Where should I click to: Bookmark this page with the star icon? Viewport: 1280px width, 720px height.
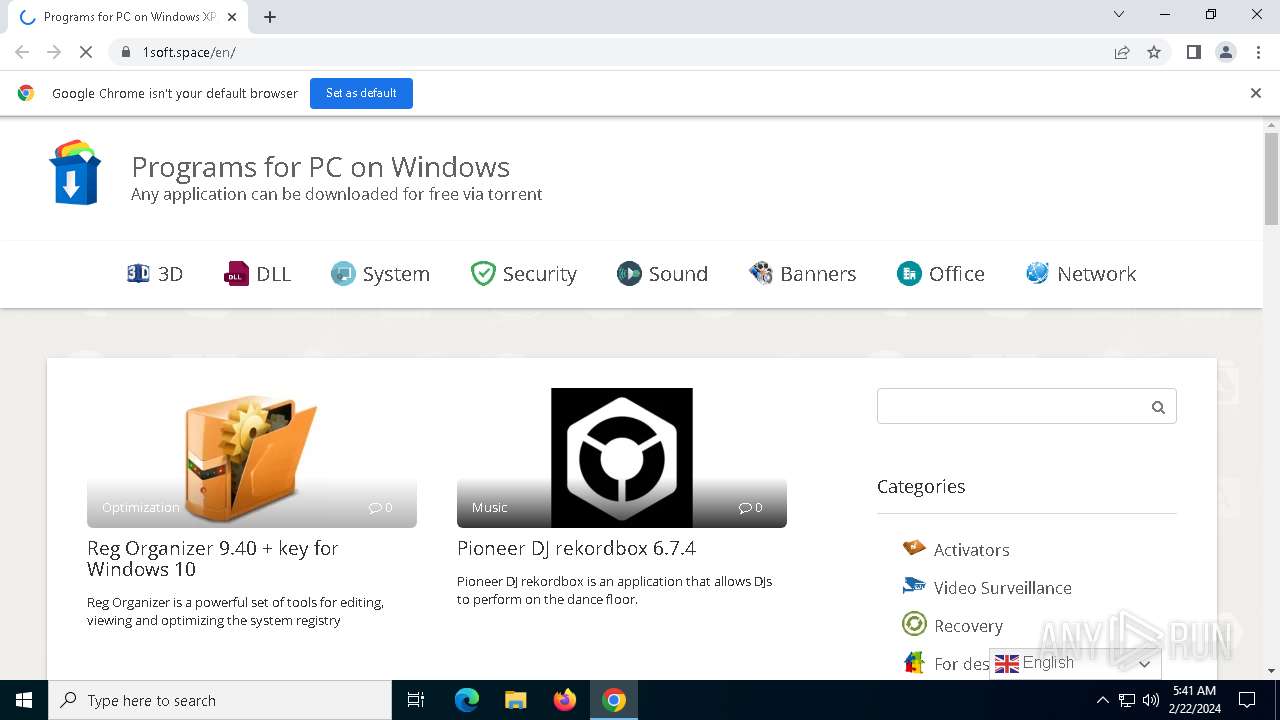1154,52
